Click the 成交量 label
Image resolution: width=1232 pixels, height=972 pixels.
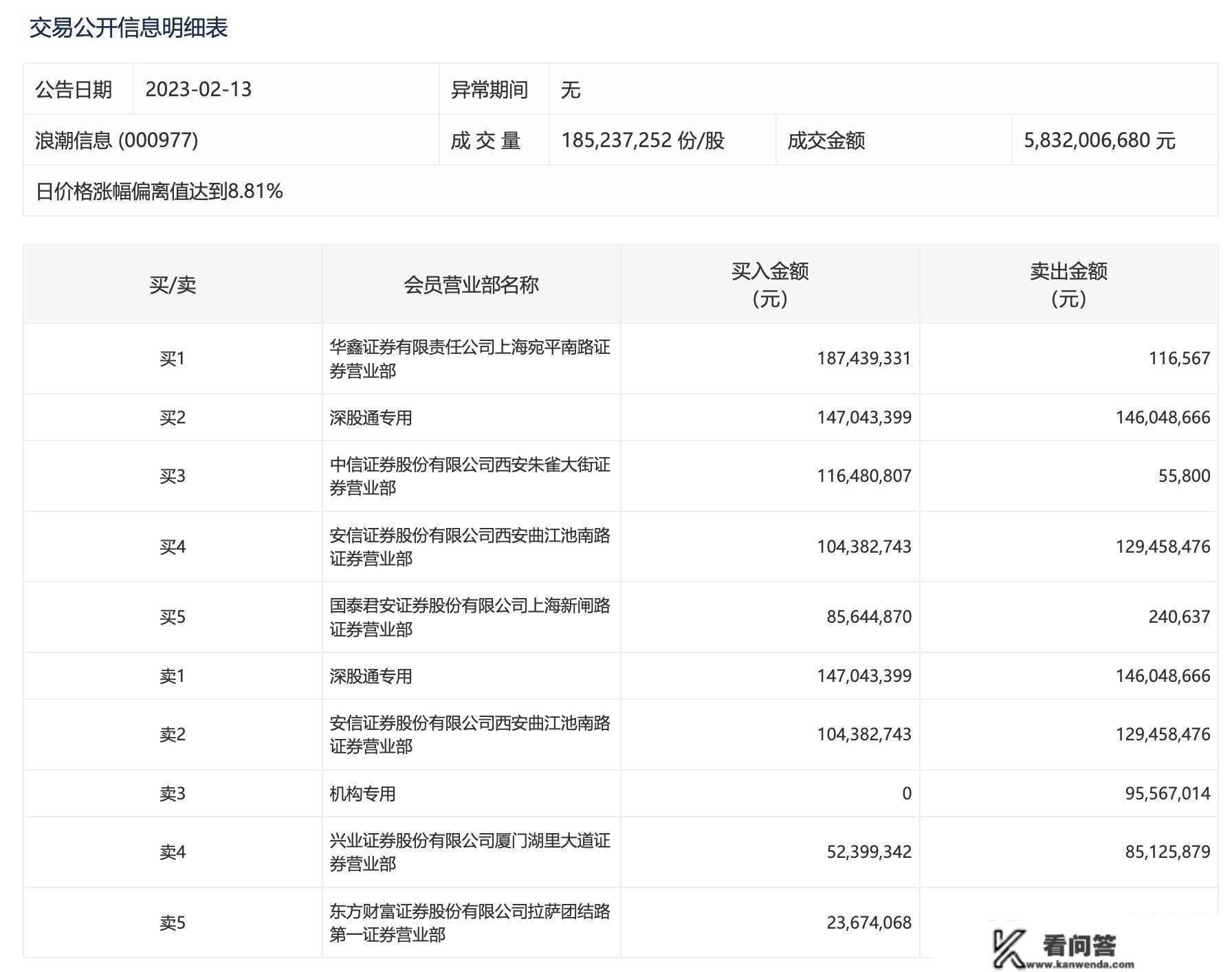click(485, 140)
